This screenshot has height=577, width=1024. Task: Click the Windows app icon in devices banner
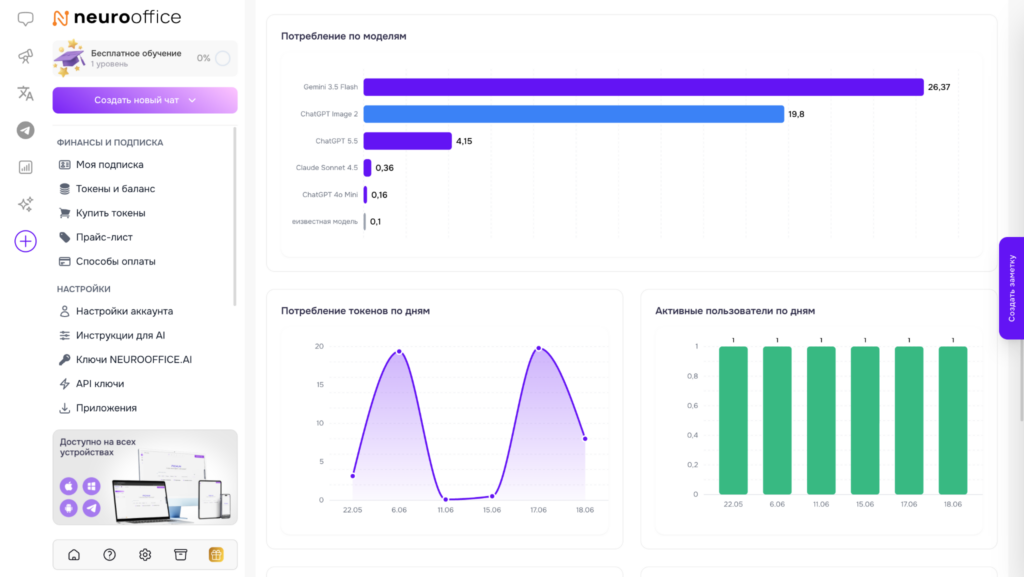(91, 486)
